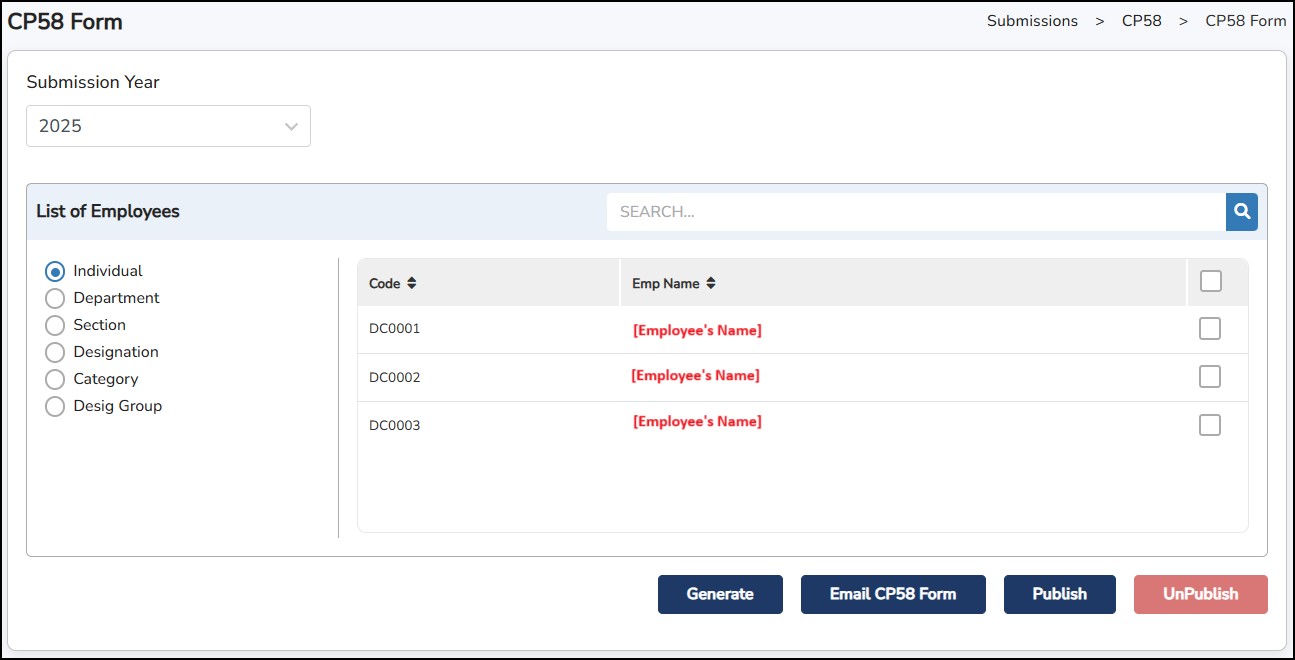Image resolution: width=1295 pixels, height=660 pixels.
Task: Select the Department radio option
Action: (x=55, y=298)
